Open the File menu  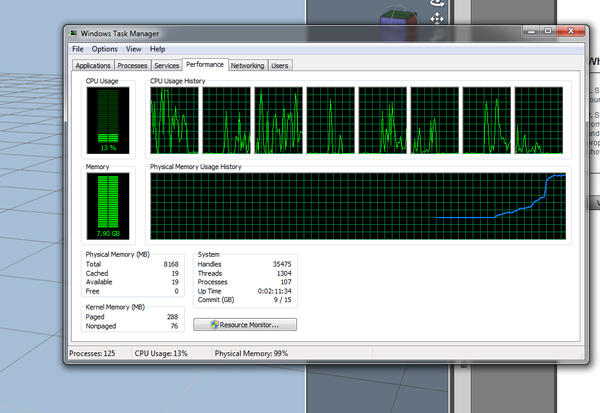pyautogui.click(x=78, y=49)
